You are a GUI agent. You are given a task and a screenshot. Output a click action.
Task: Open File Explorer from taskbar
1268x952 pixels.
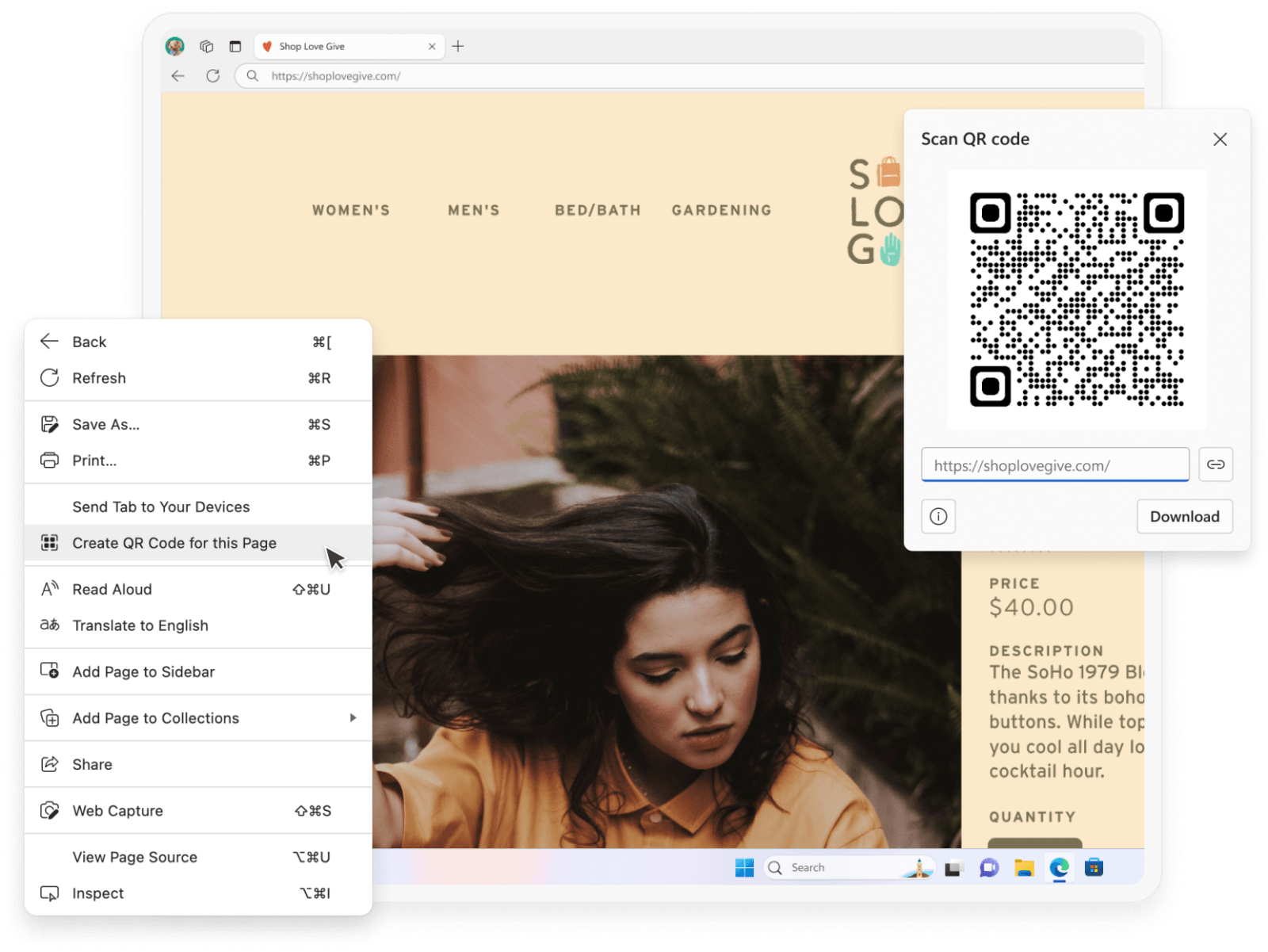(1024, 868)
